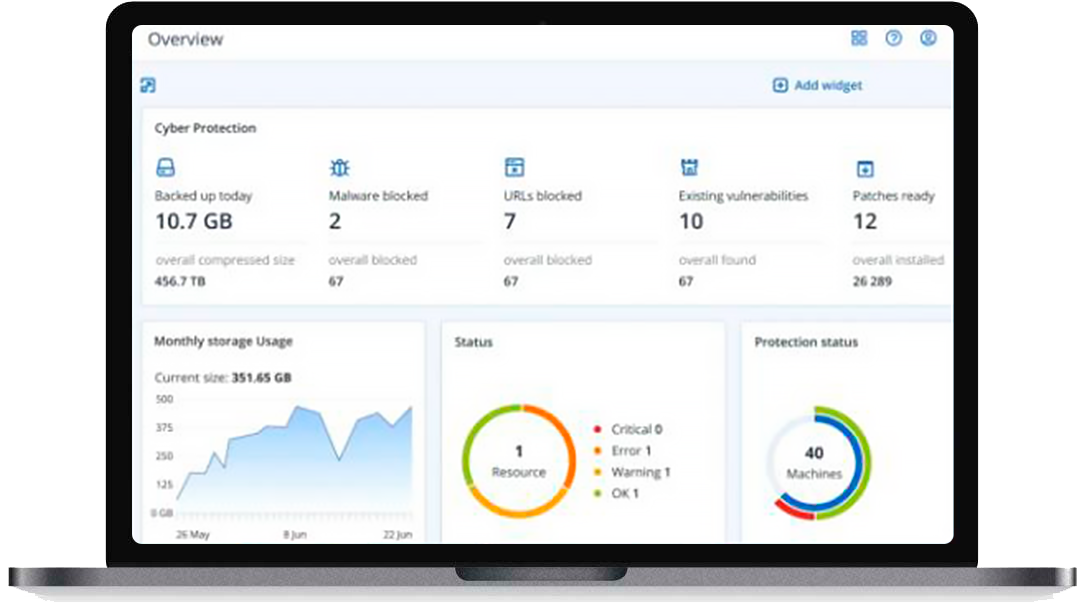
Task: Click the expand icon below Overview title
Action: tap(148, 86)
